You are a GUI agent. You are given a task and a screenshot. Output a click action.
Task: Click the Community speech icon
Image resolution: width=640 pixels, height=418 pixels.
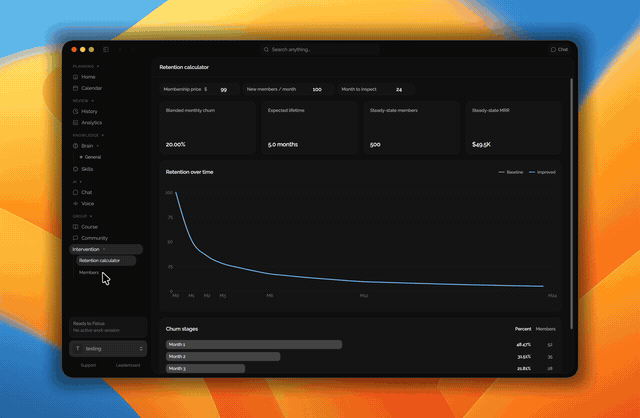[76, 238]
